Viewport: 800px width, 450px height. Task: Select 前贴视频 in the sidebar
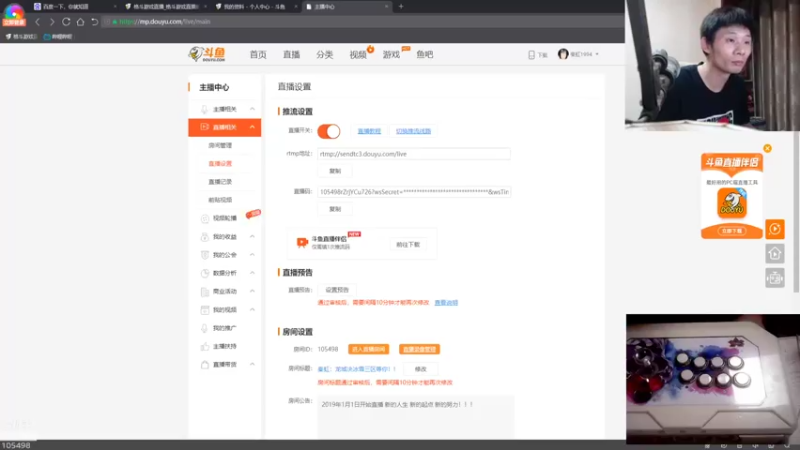pyautogui.click(x=220, y=200)
